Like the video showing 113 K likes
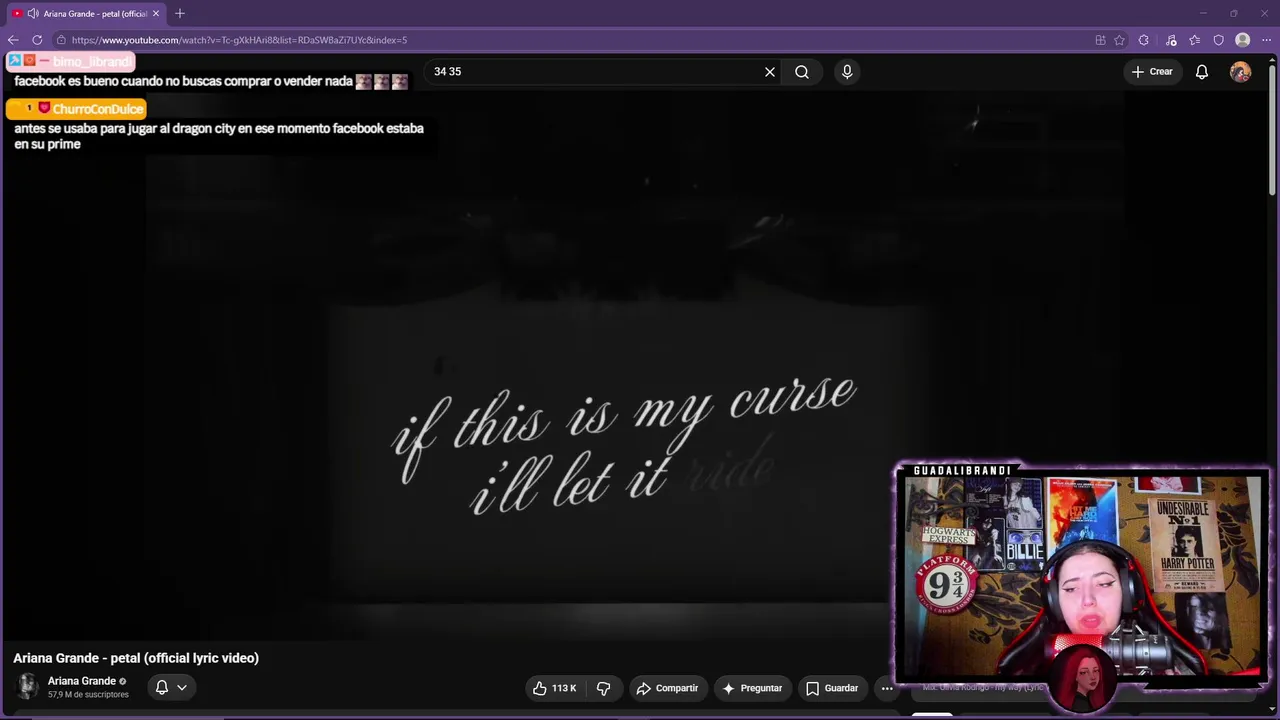Viewport: 1280px width, 720px height. point(554,688)
